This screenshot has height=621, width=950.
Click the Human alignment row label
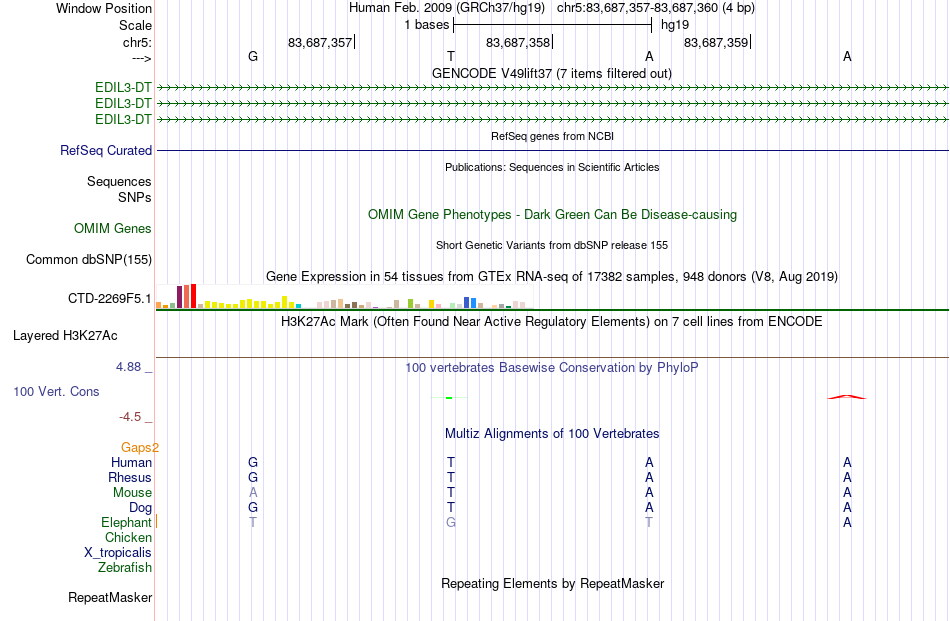tap(131, 462)
